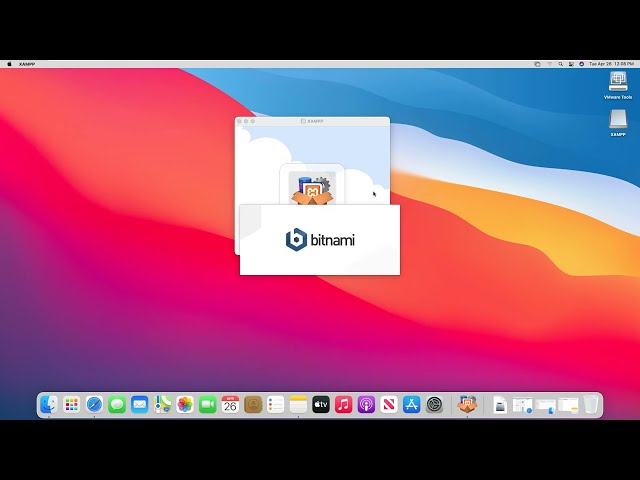Image resolution: width=640 pixels, height=480 pixels.
Task: Open Spotlight search in menu bar
Action: tap(560, 64)
